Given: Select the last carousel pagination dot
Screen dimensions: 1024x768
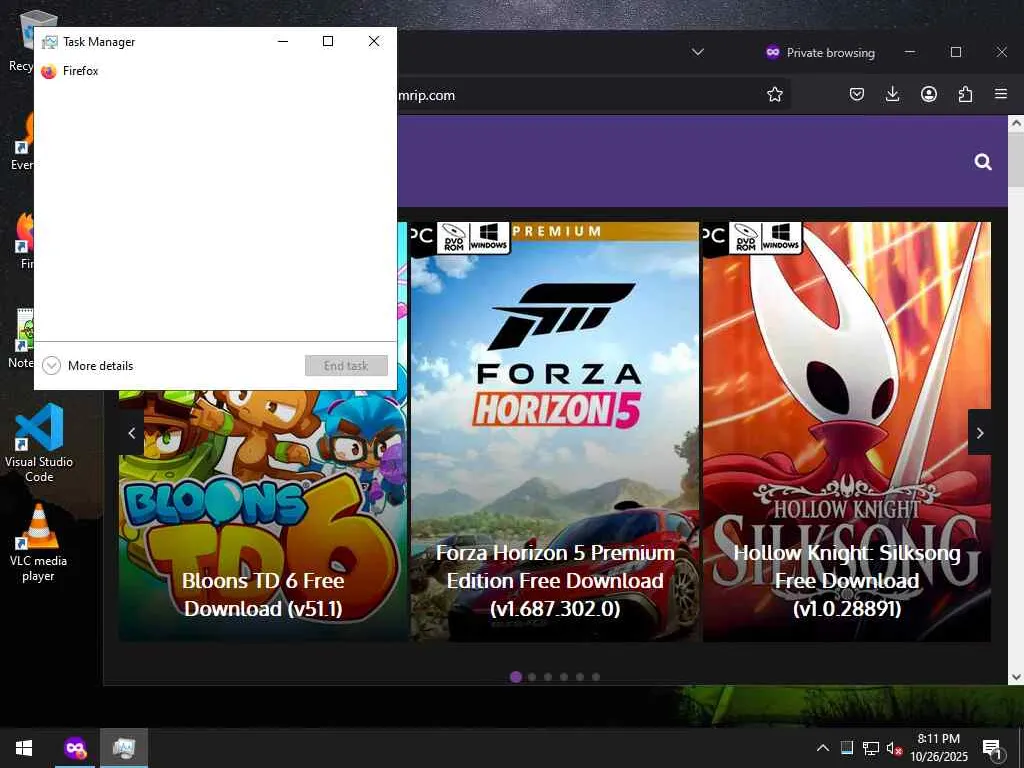Looking at the screenshot, I should (x=596, y=677).
